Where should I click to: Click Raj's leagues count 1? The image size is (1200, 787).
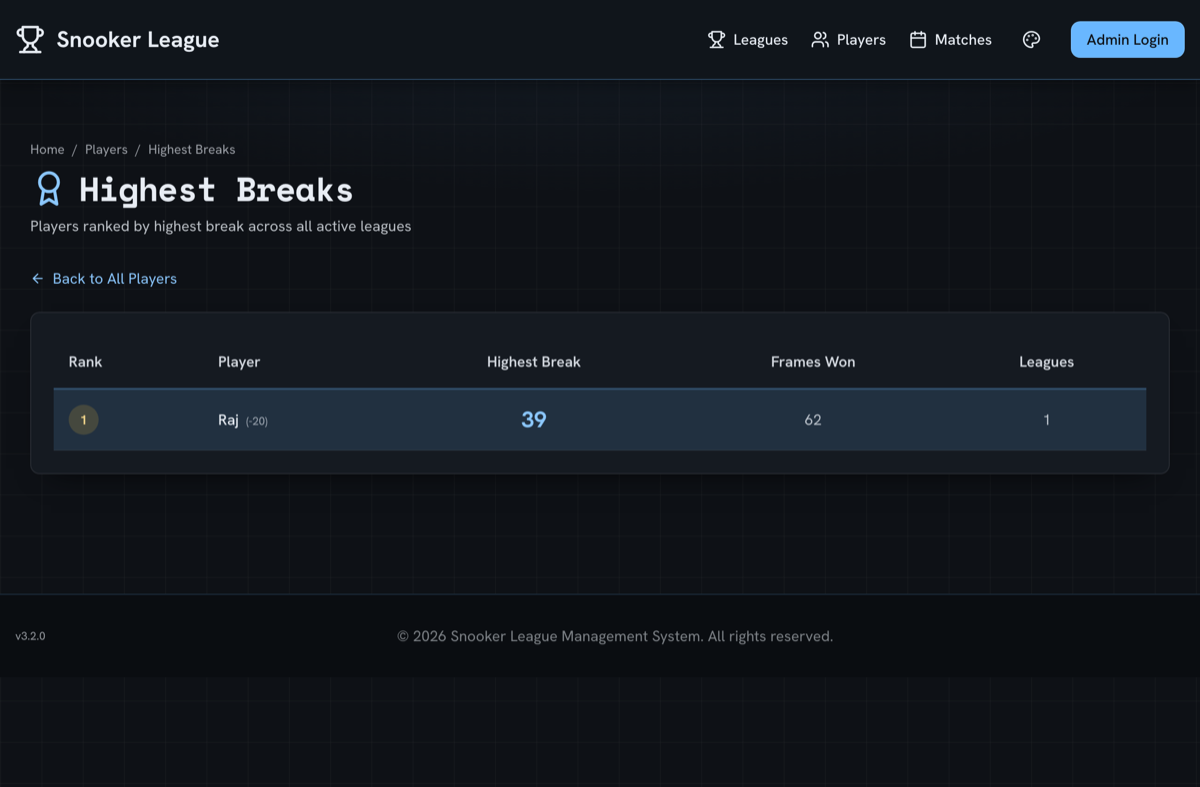(1047, 420)
